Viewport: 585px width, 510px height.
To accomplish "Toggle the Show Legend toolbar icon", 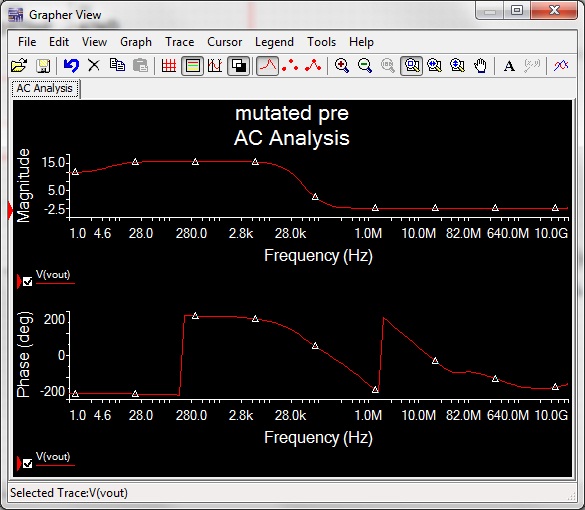I will pos(192,66).
